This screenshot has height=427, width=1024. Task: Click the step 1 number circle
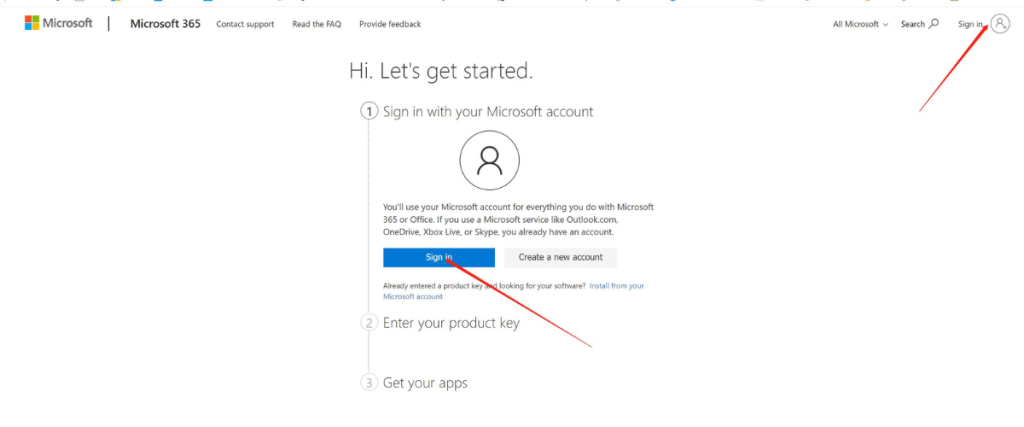(369, 111)
